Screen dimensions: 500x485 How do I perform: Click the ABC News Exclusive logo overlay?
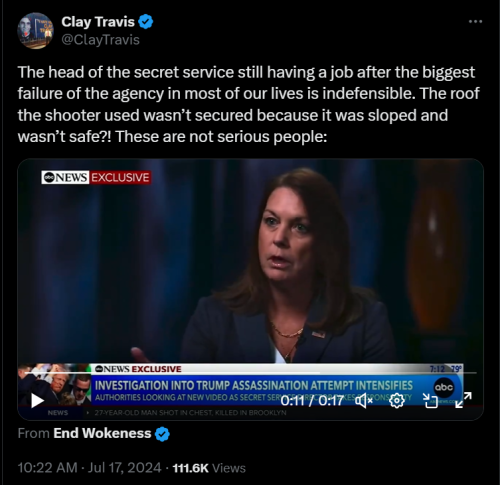point(96,177)
